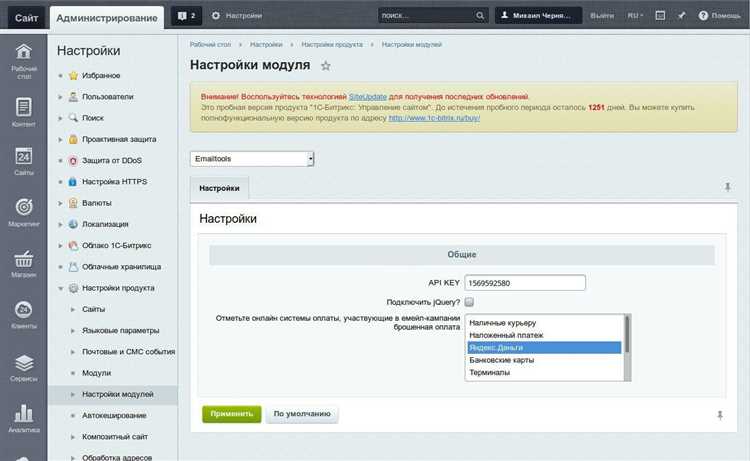Expand the Пользователи tree arrow
The height and width of the screenshot is (461, 750).
(60, 97)
